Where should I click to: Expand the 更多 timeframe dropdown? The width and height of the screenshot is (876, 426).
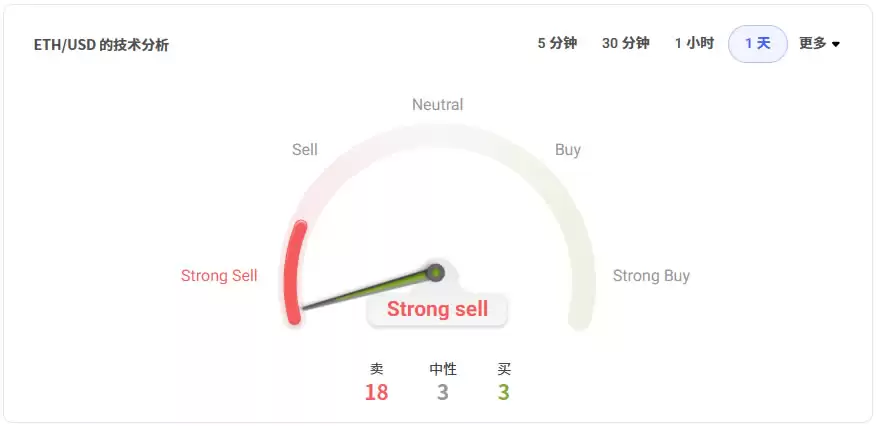pyautogui.click(x=819, y=43)
